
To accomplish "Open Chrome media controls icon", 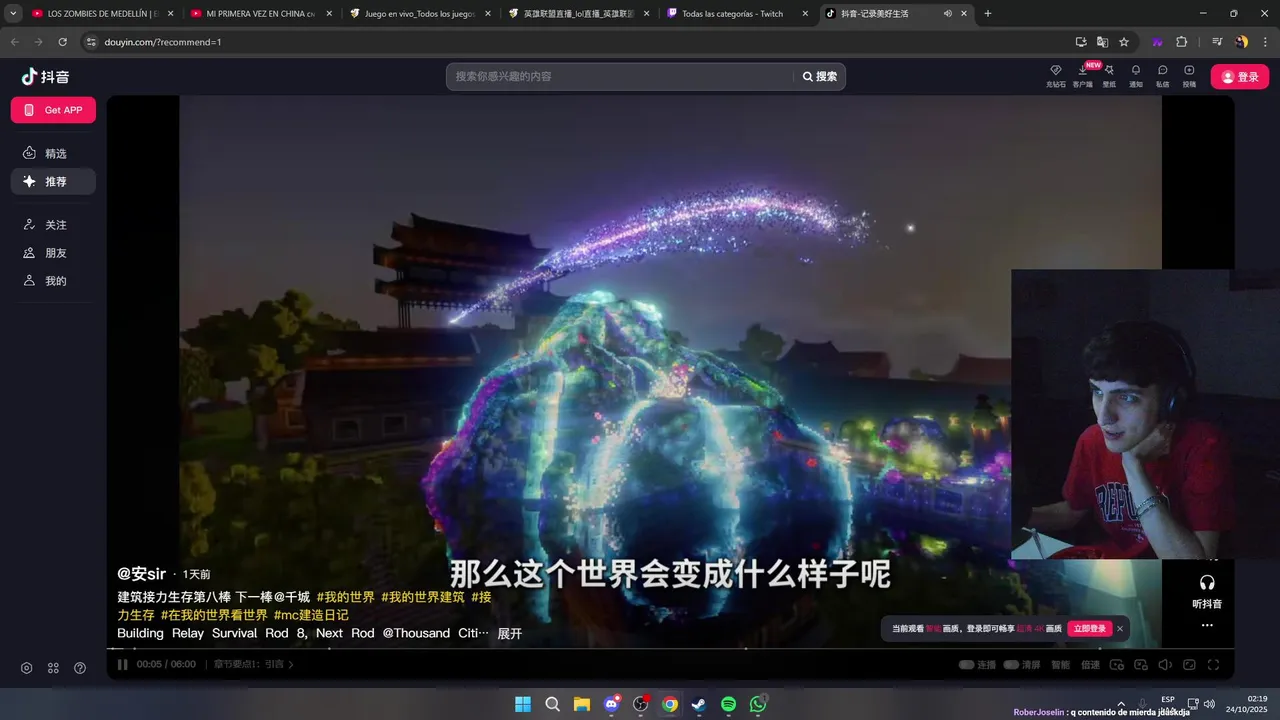I will (1217, 42).
